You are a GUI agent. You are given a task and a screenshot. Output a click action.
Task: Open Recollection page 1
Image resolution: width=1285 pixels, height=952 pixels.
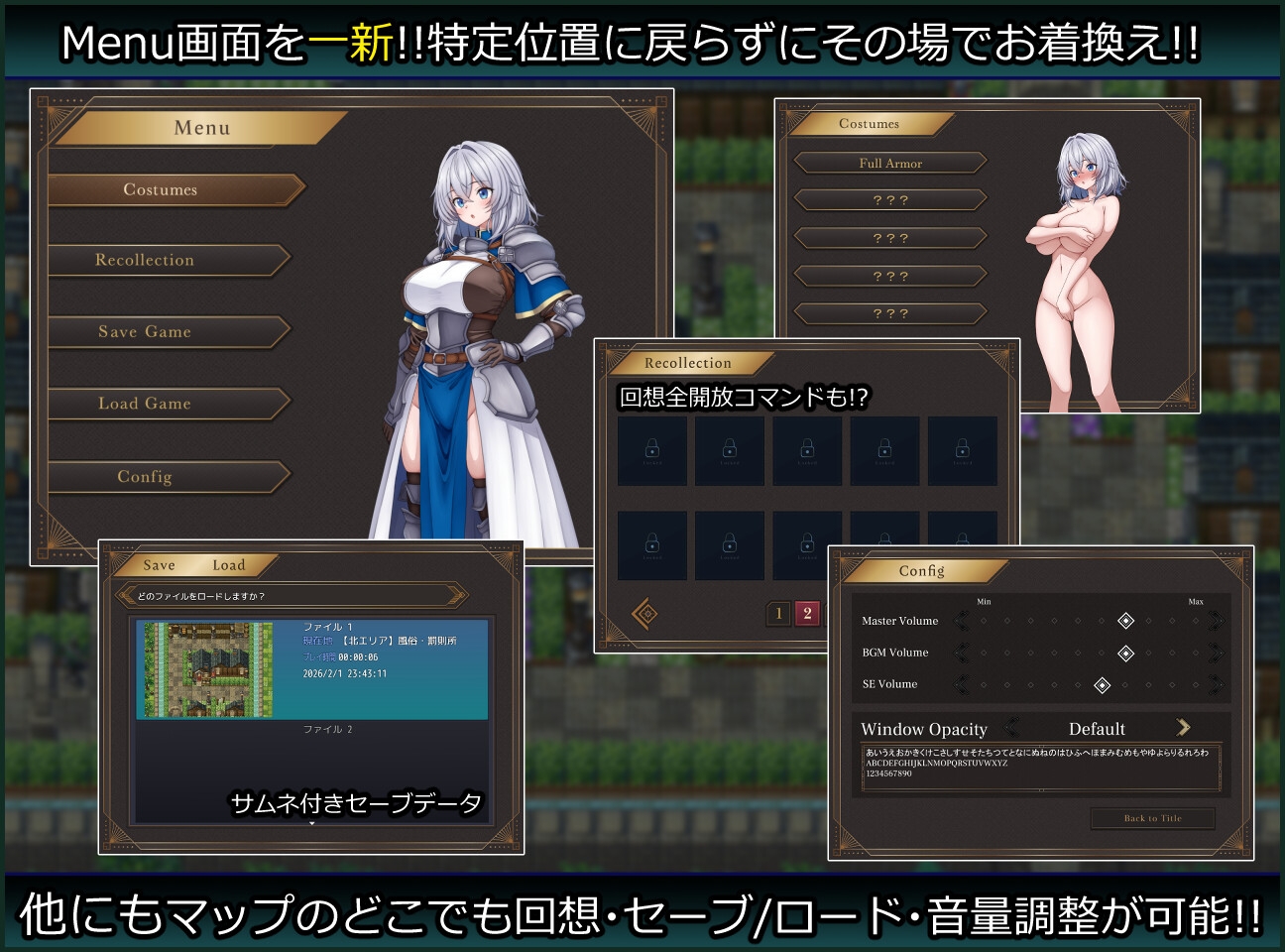pyautogui.click(x=778, y=613)
